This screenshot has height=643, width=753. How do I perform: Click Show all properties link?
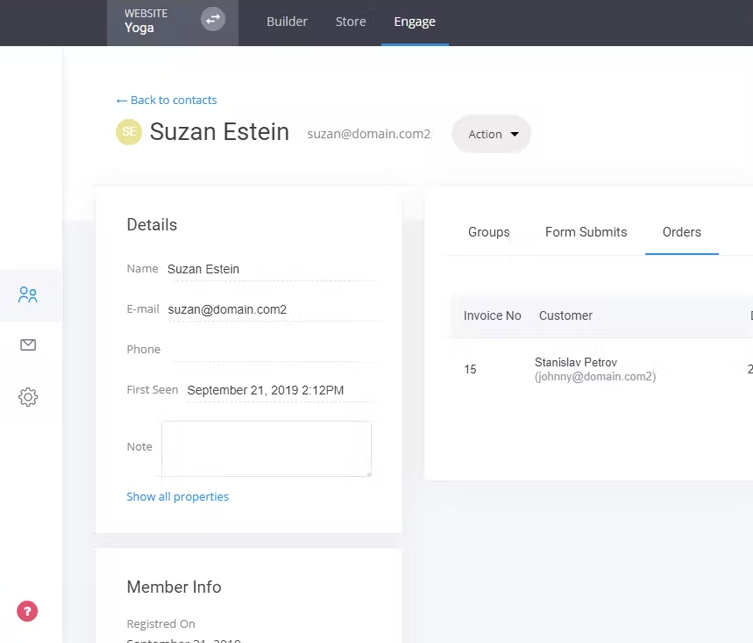(177, 497)
